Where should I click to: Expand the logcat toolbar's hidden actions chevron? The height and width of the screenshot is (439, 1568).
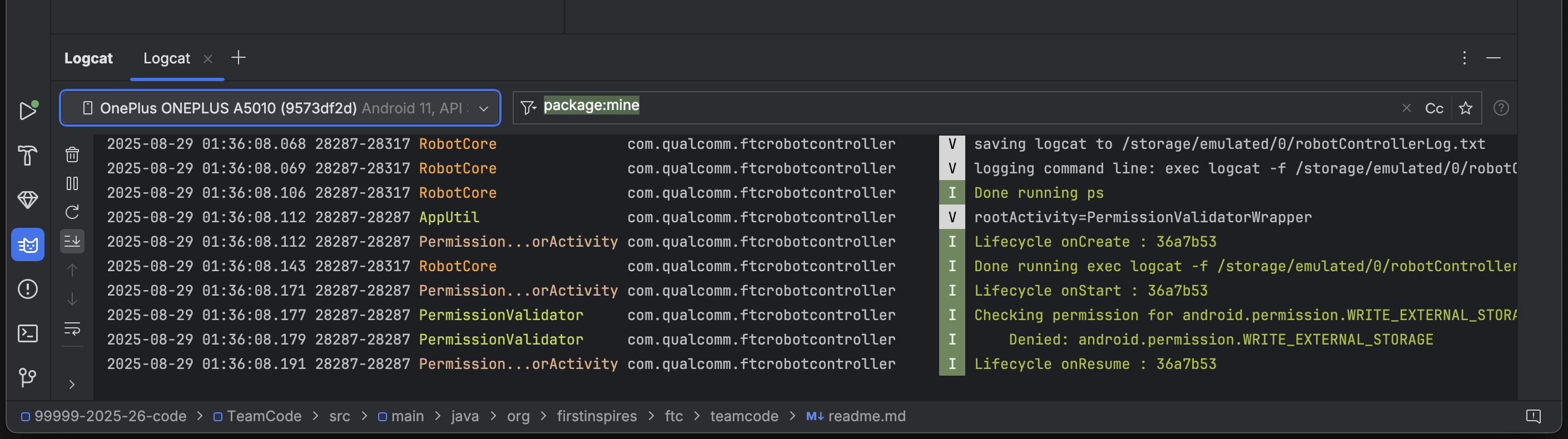click(72, 385)
